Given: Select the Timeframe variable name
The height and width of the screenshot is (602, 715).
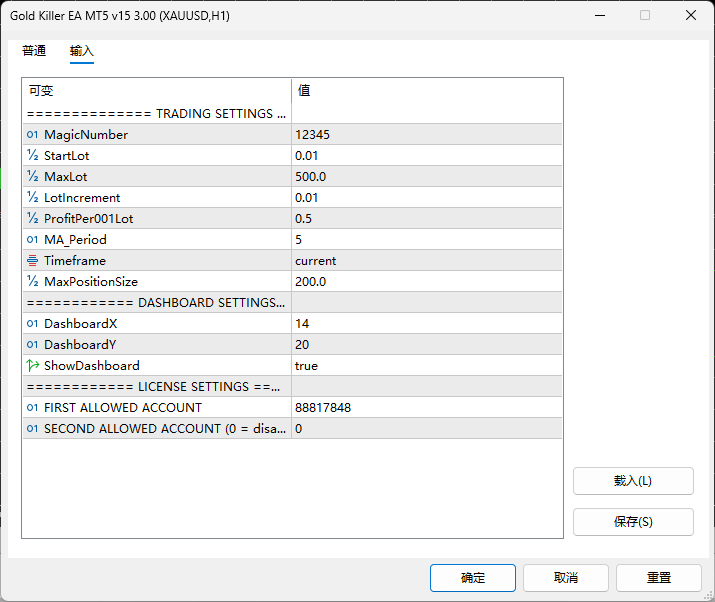Looking at the screenshot, I should pyautogui.click(x=75, y=260).
